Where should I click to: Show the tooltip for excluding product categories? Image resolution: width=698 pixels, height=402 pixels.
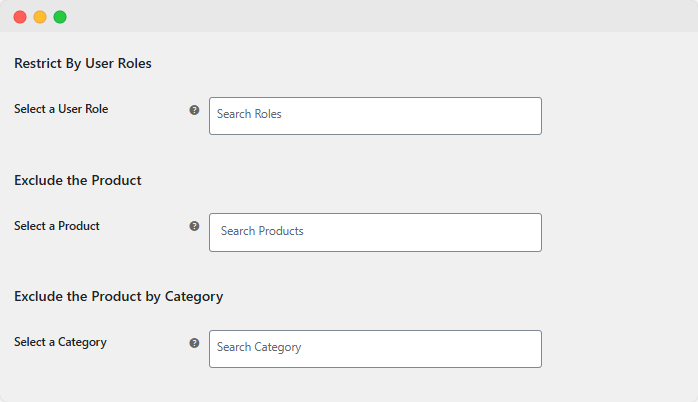[194, 343]
